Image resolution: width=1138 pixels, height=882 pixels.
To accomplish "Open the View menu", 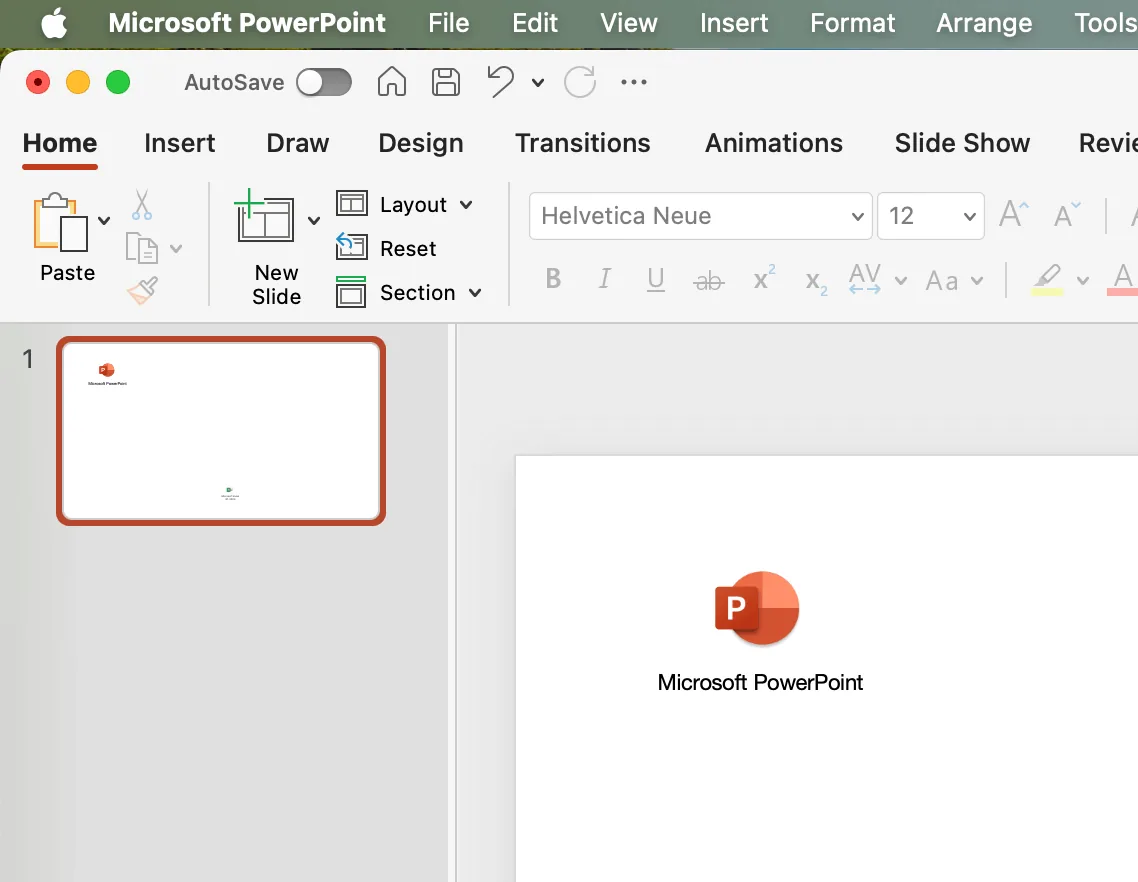I will tap(629, 23).
